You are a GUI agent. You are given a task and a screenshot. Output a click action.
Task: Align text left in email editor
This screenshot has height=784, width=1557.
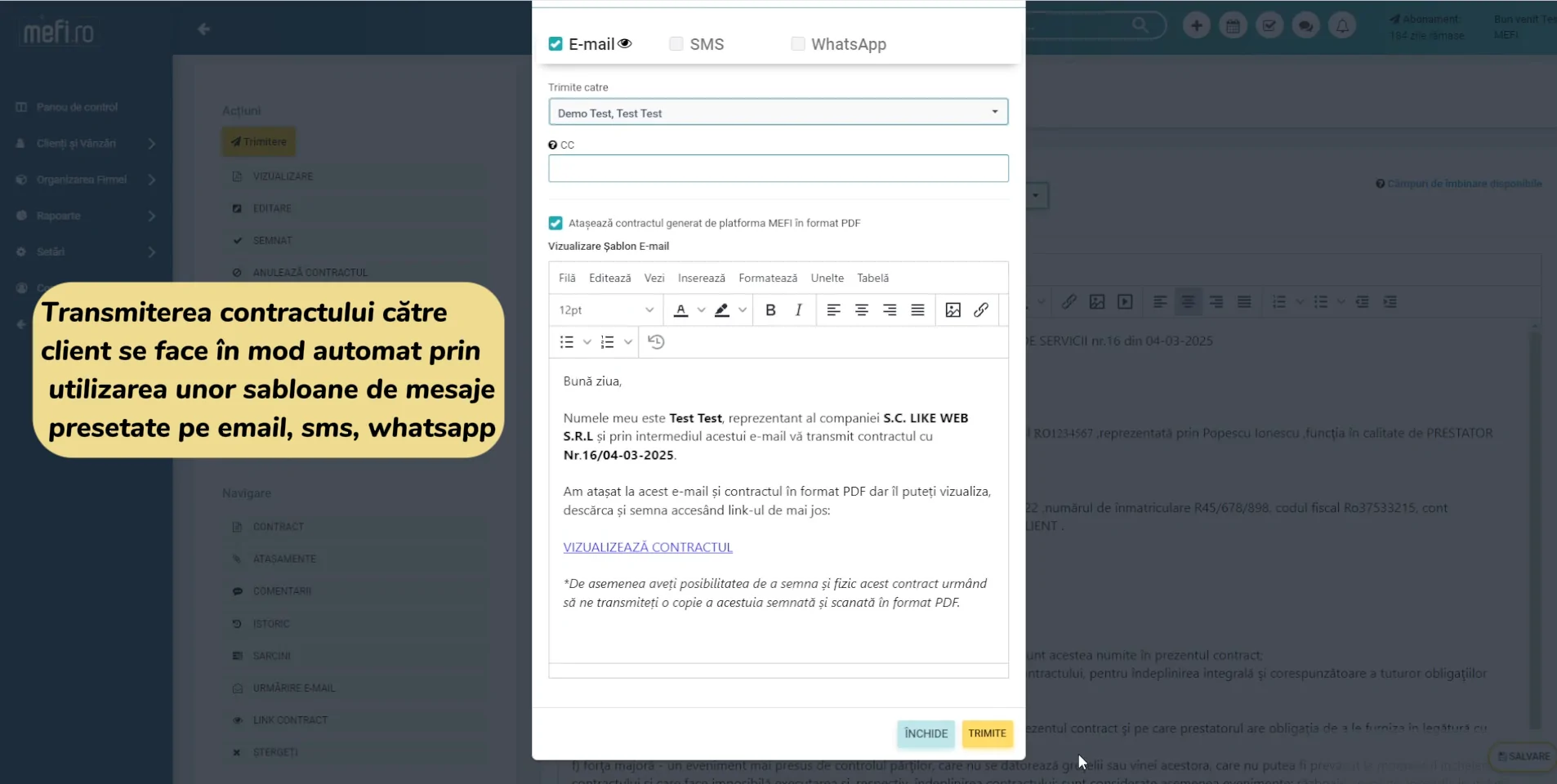point(833,310)
